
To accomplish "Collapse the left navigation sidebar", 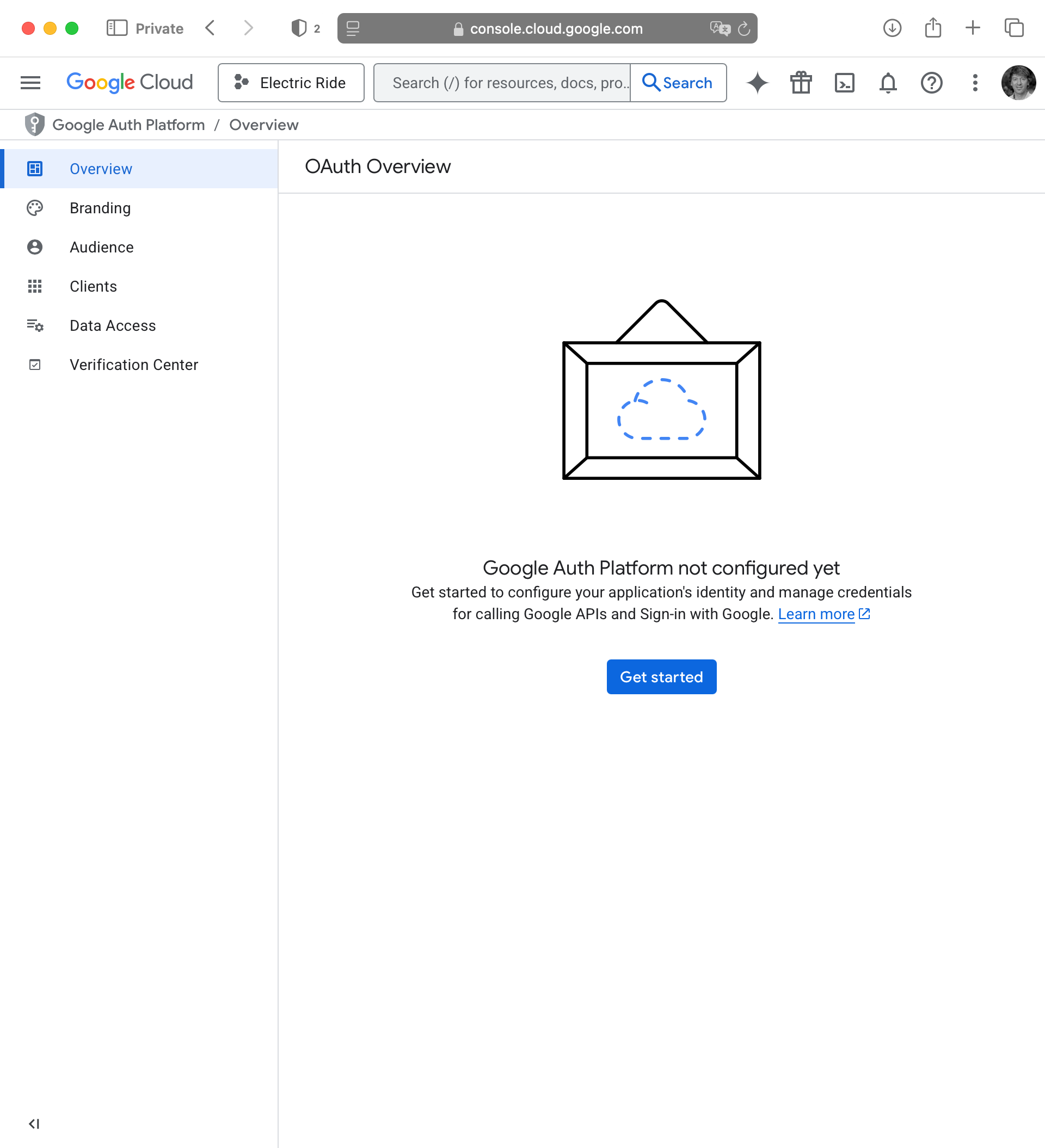I will pyautogui.click(x=34, y=1124).
